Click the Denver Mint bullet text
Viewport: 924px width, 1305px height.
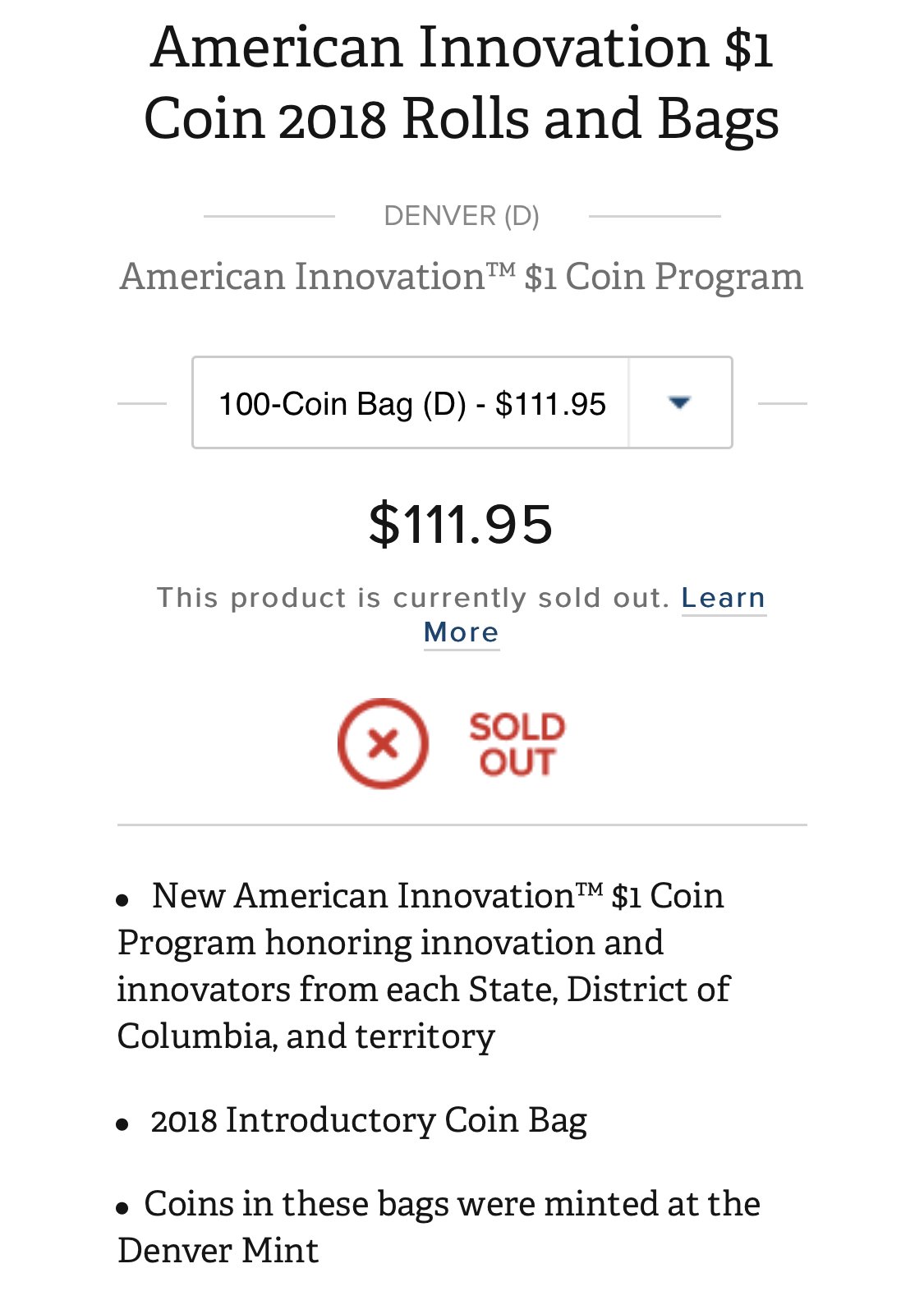click(439, 1227)
